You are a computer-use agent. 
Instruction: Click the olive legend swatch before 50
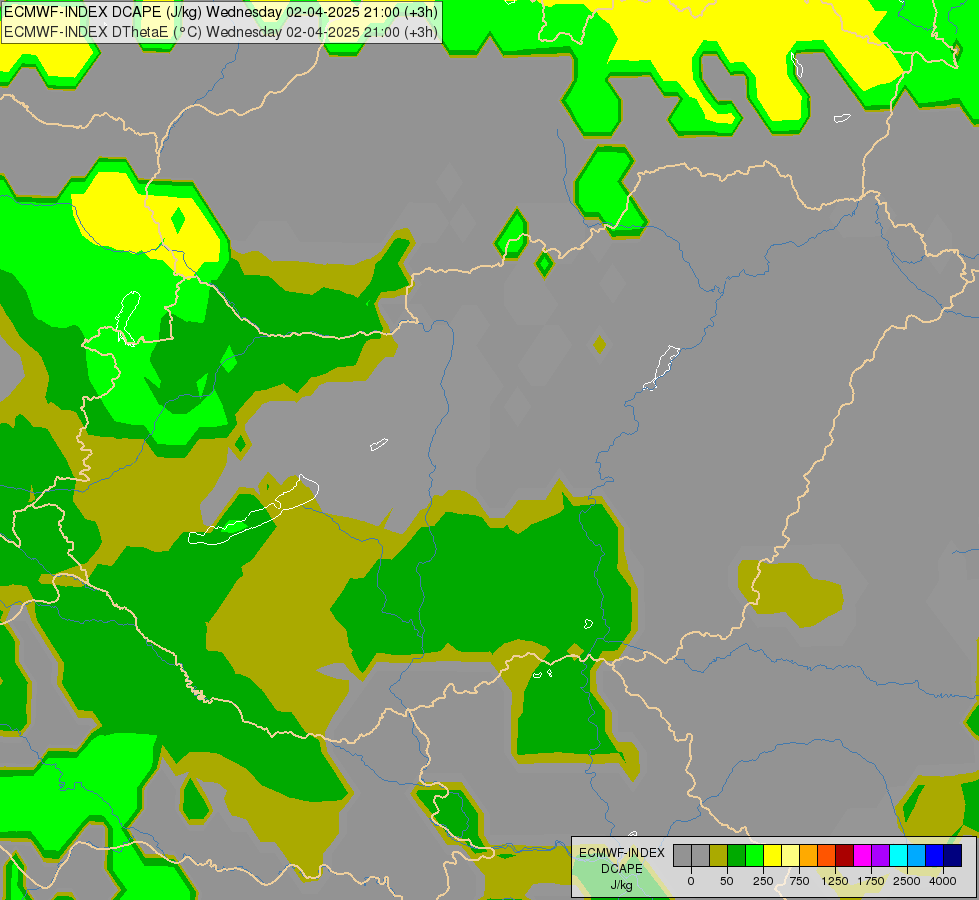click(x=718, y=856)
